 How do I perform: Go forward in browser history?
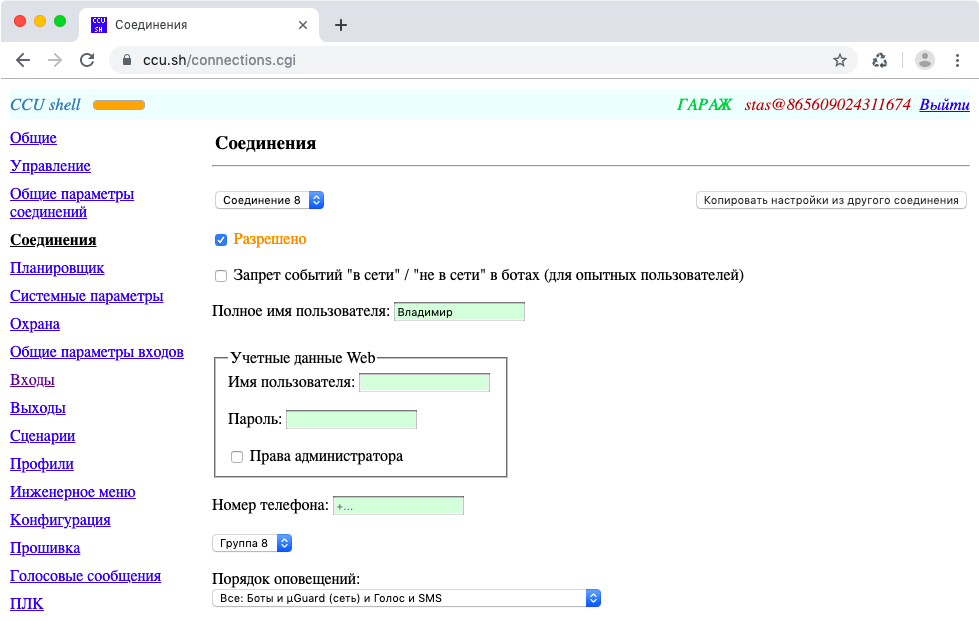click(x=55, y=60)
